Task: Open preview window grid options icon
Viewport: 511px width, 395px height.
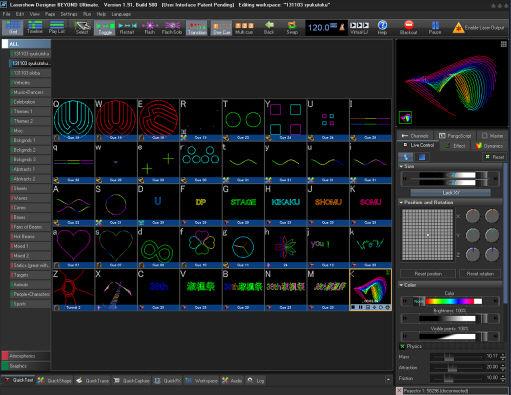Action: (x=503, y=44)
